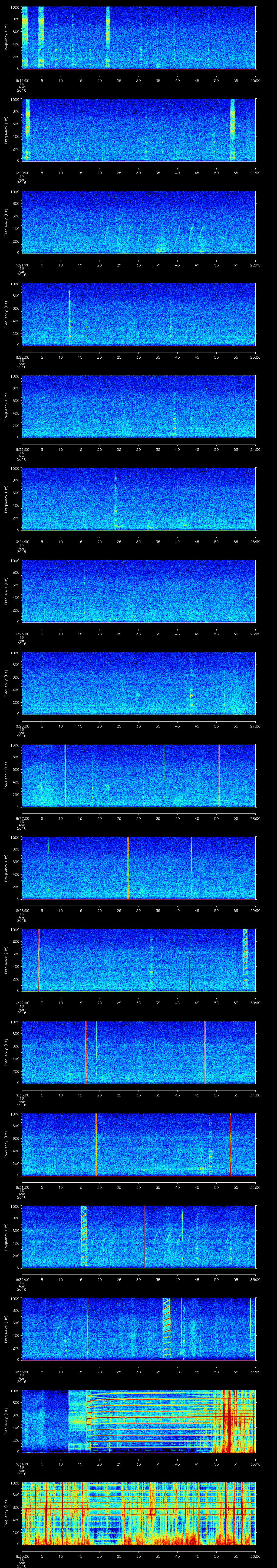This screenshot has height=1568, width=277.
Task: Select the 35:00 end time label
Action: [255, 1464]
